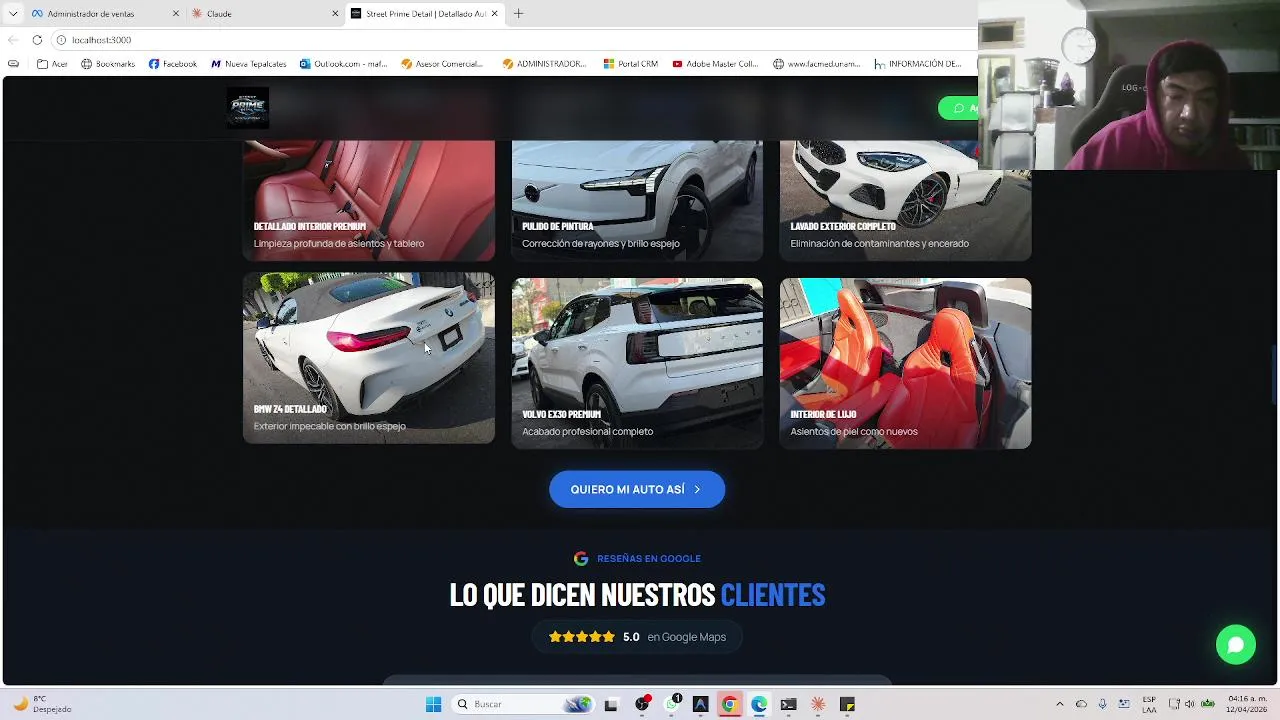Open the INFORMACIÓN DE bookmark
The height and width of the screenshot is (720, 1280).
[918, 64]
